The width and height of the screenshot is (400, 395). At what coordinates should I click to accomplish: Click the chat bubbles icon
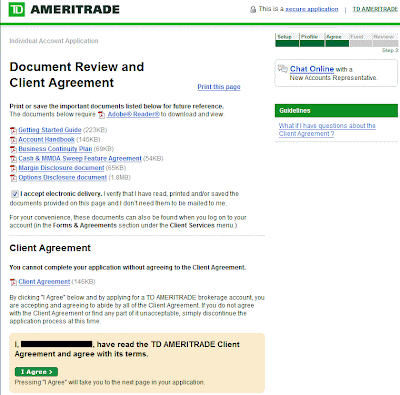point(283,69)
